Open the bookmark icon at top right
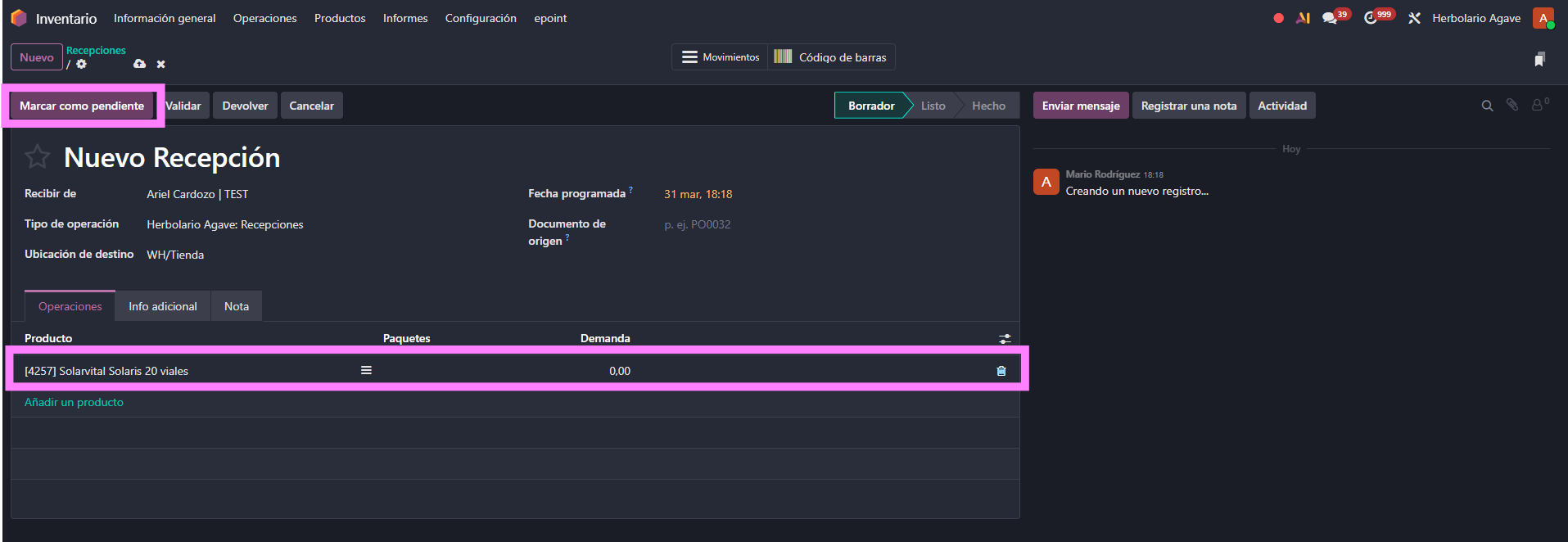 (1539, 59)
